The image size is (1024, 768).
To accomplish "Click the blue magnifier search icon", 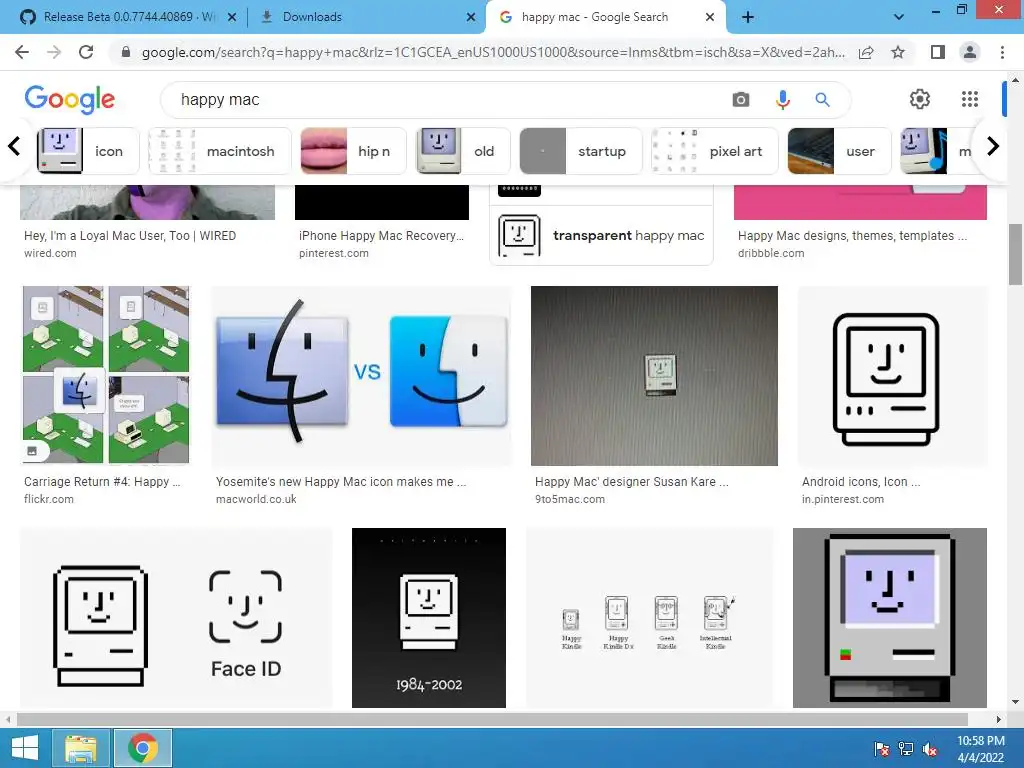I will point(822,99).
